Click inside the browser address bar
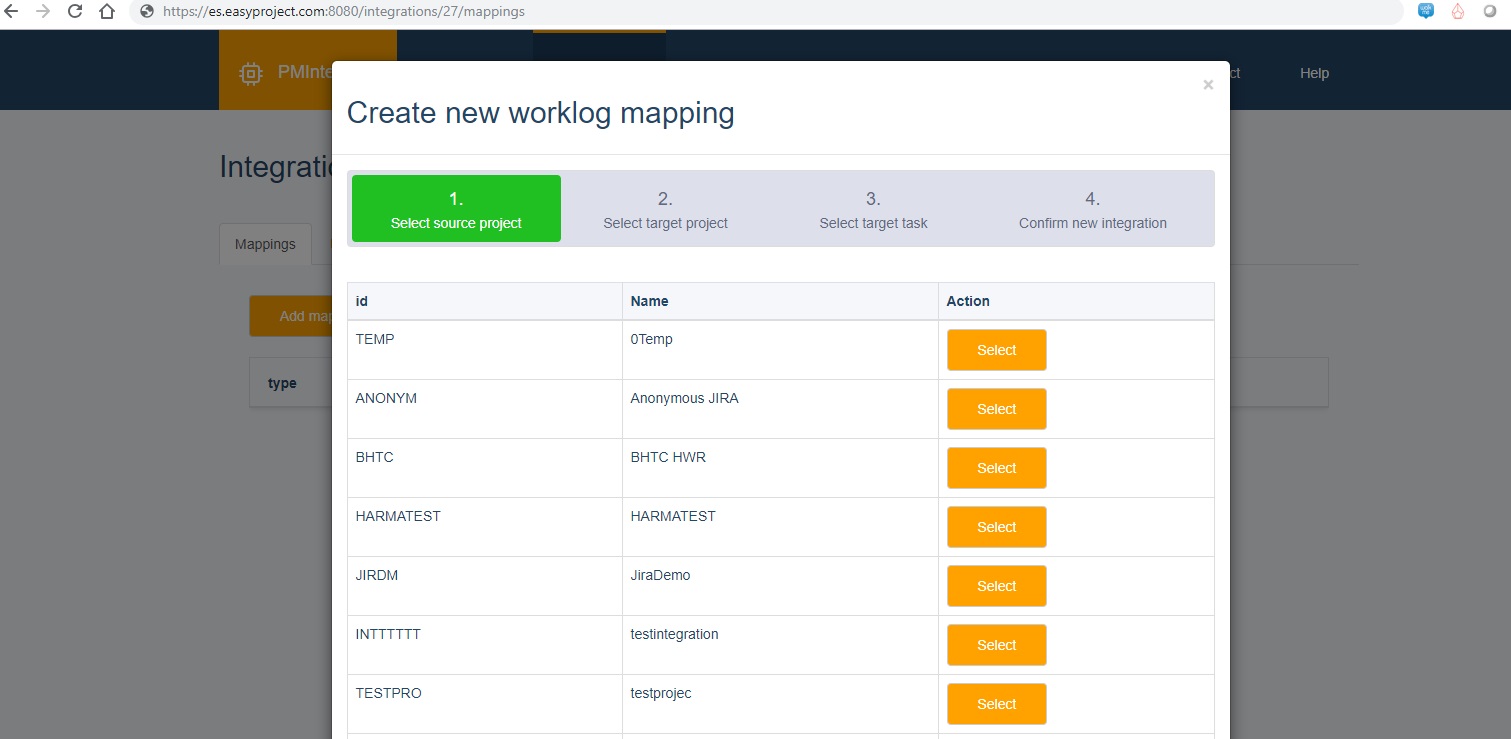 (x=400, y=11)
